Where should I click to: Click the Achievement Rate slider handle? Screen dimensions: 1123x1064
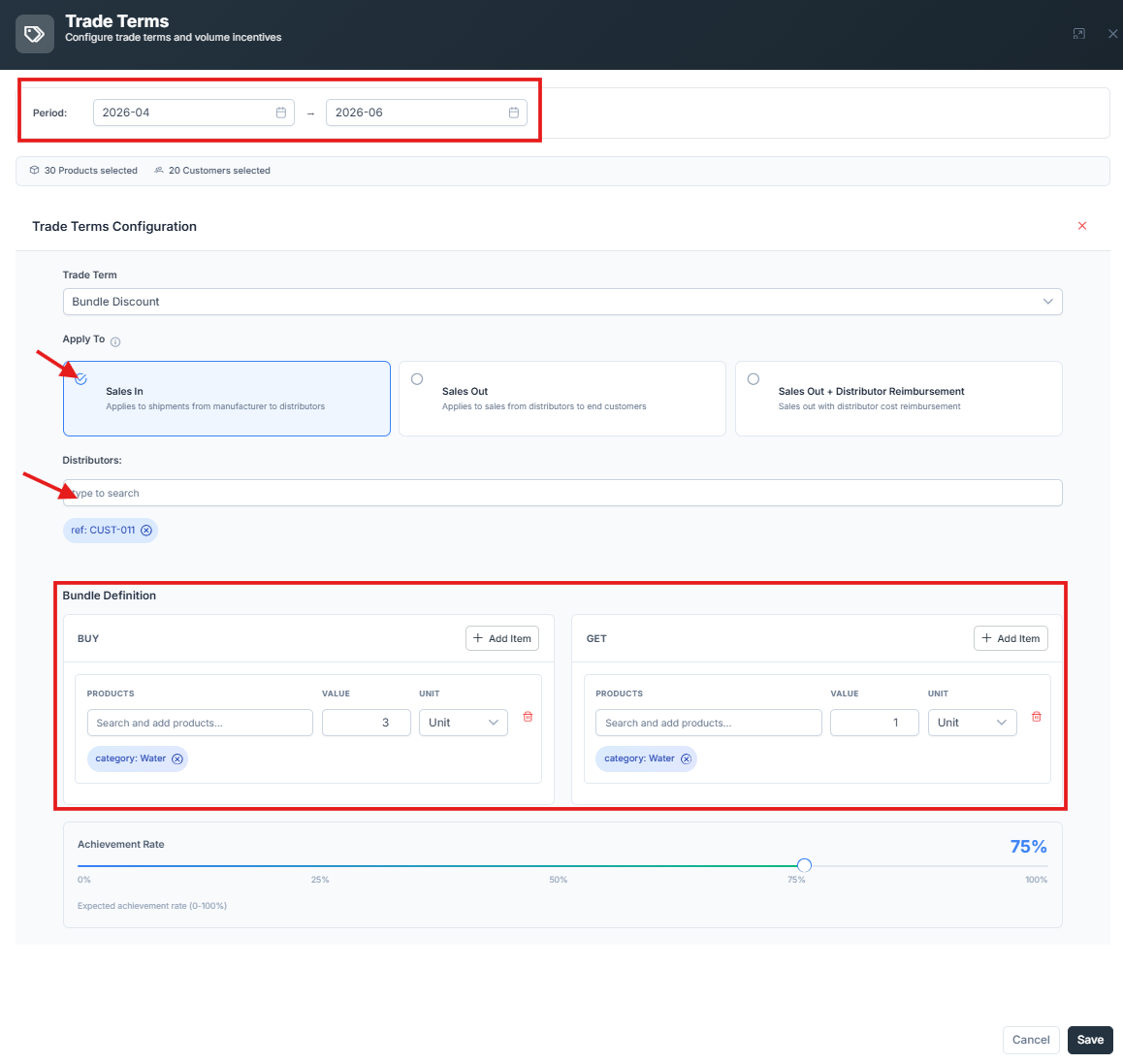coord(804,865)
